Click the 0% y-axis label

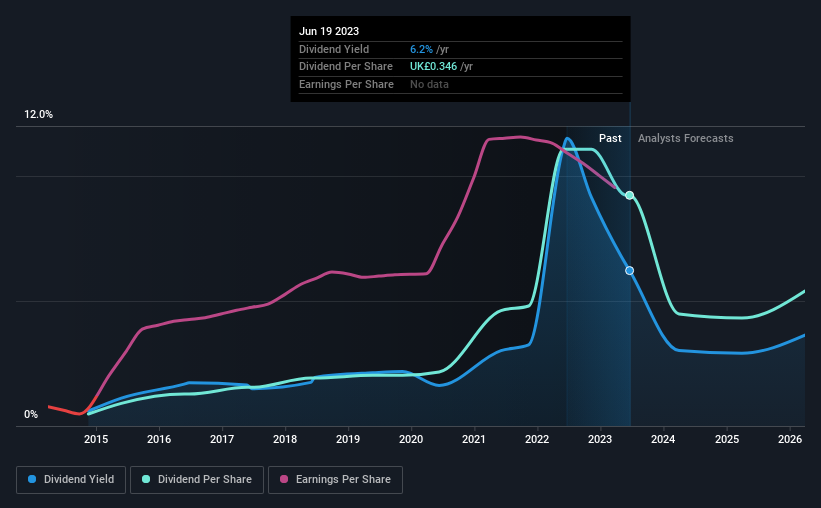pyautogui.click(x=31, y=414)
